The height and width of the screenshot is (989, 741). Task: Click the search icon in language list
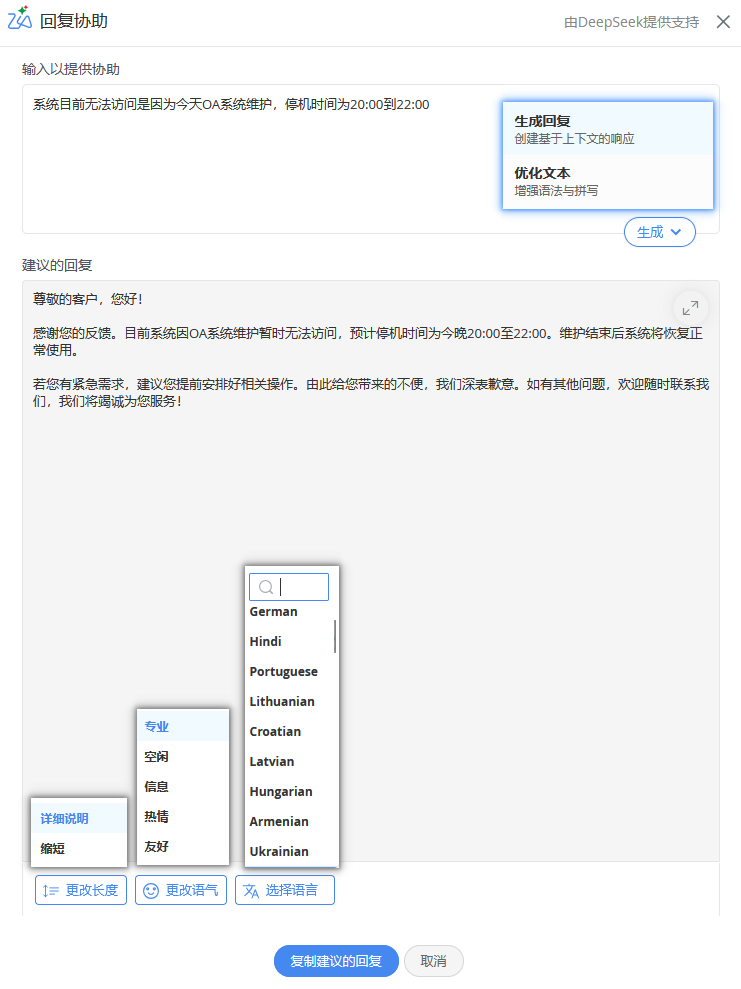(266, 587)
